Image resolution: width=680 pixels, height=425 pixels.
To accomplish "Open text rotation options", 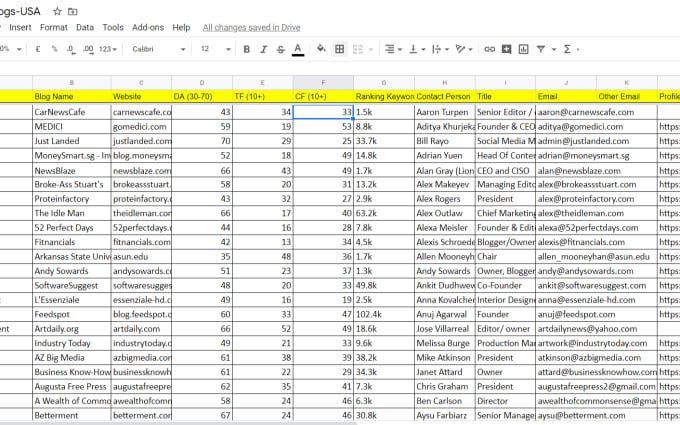I will tap(464, 49).
